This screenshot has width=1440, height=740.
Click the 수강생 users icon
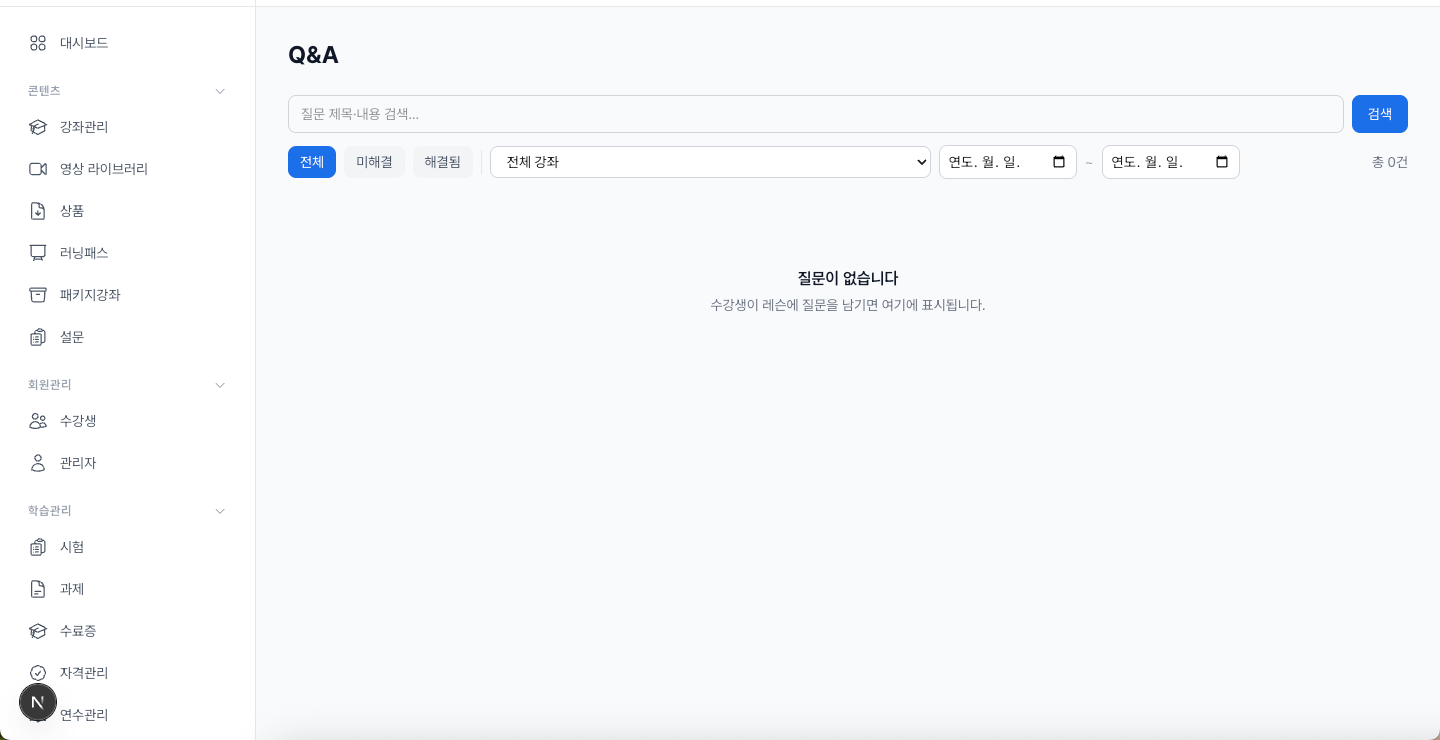[x=38, y=421]
